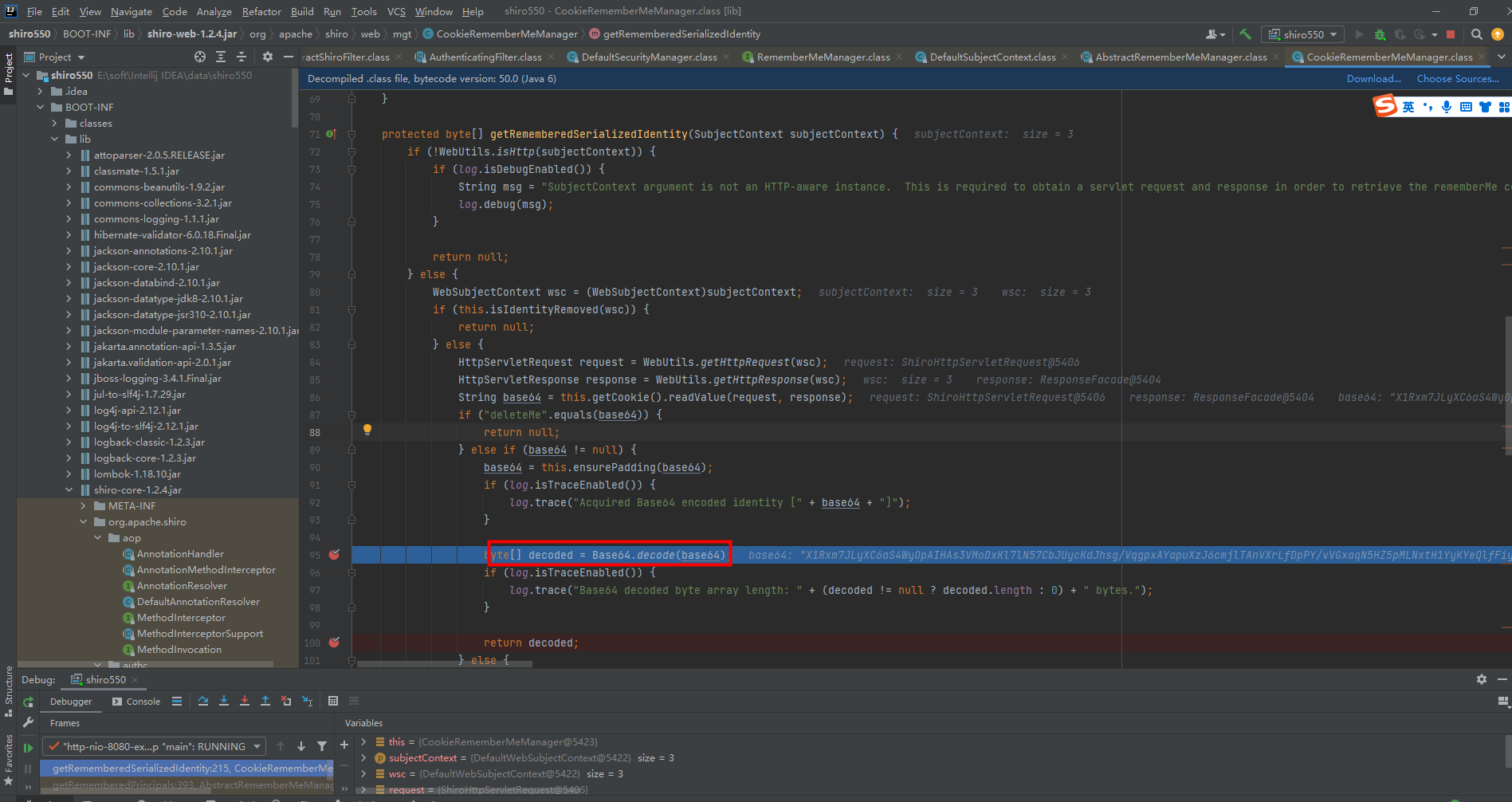The image size is (1512, 802).
Task: Toggle breakpoint at line 95
Action: [x=335, y=555]
